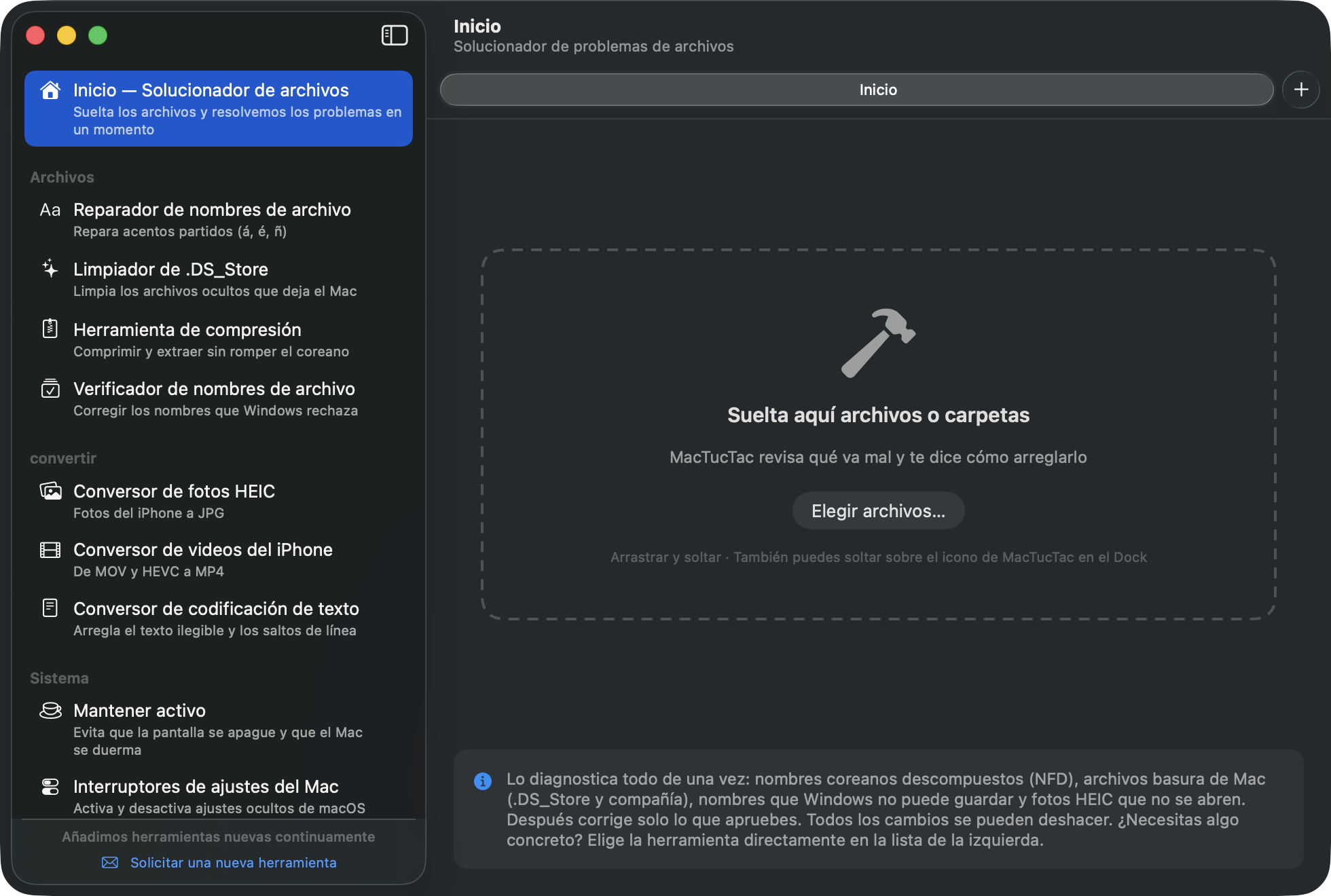Toggle the sidebar visibility icon

click(x=395, y=35)
